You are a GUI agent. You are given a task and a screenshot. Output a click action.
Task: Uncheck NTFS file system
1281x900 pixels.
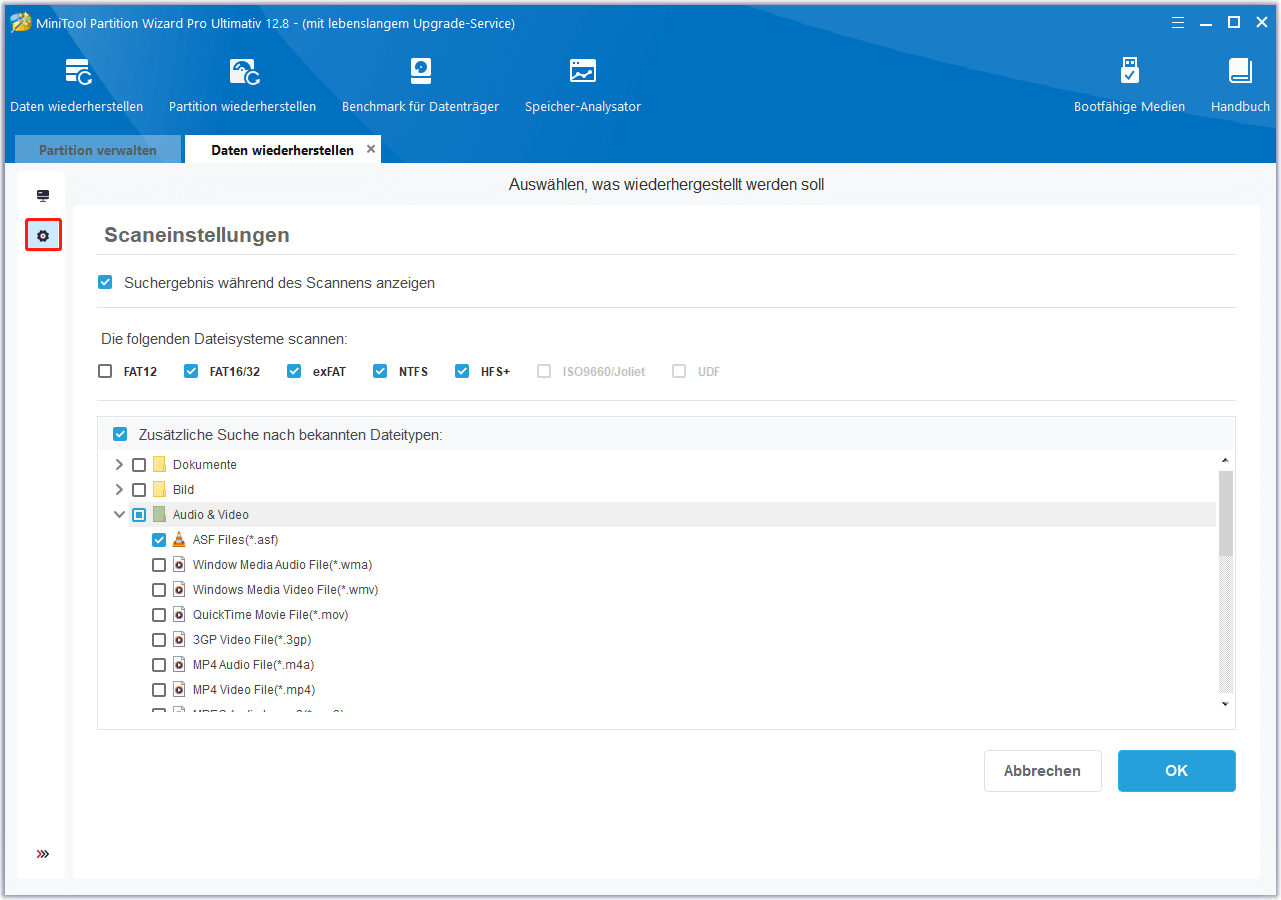point(380,371)
